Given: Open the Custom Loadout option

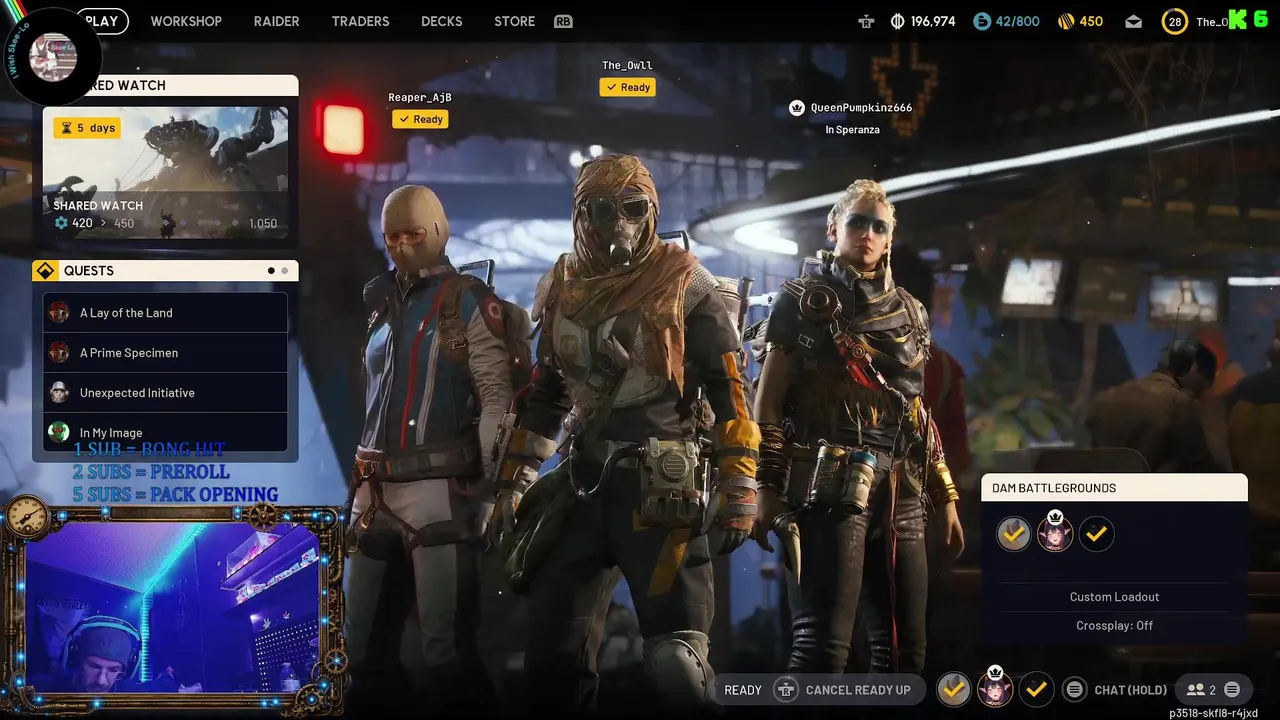Looking at the screenshot, I should pyautogui.click(x=1114, y=597).
